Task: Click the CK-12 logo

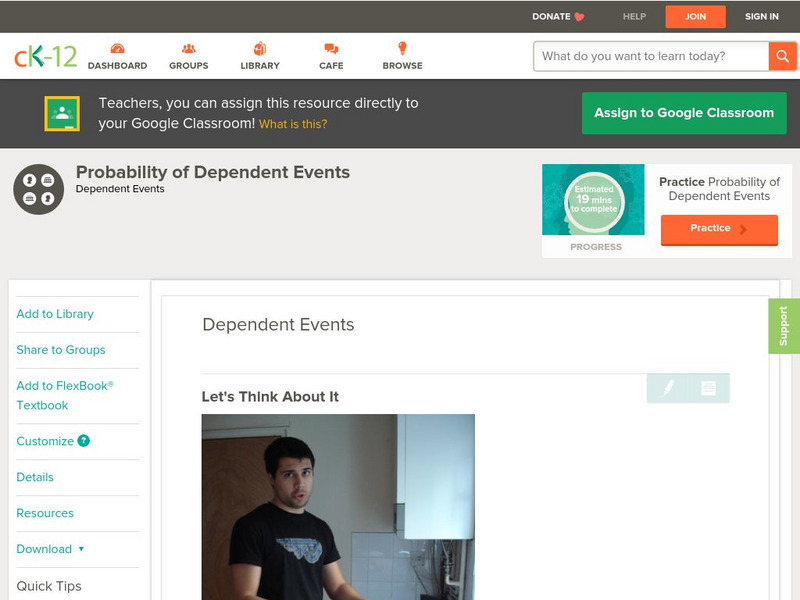Action: pos(45,56)
